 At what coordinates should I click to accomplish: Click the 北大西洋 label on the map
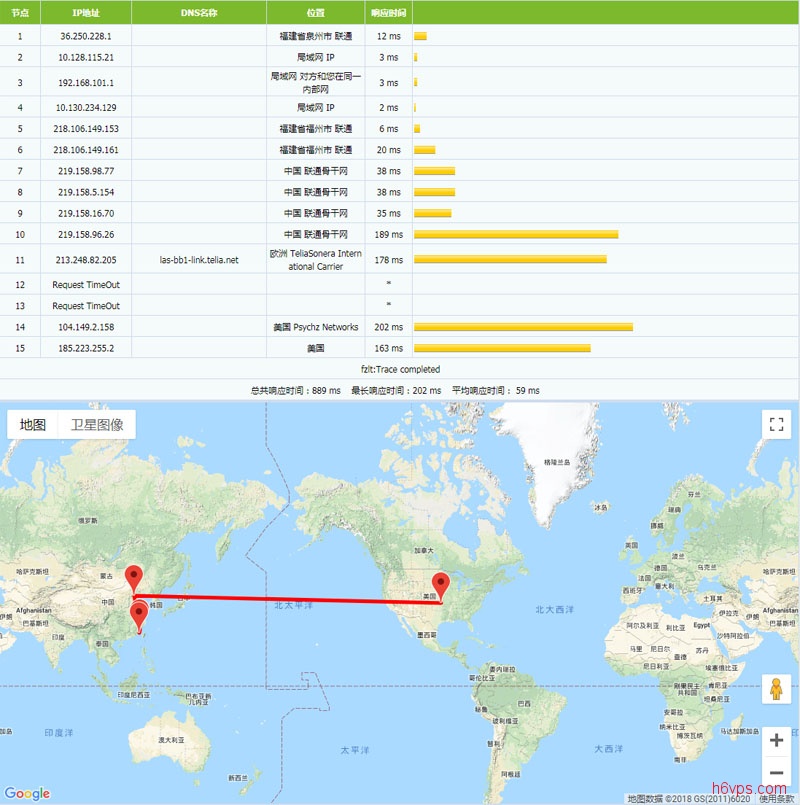coord(555,609)
